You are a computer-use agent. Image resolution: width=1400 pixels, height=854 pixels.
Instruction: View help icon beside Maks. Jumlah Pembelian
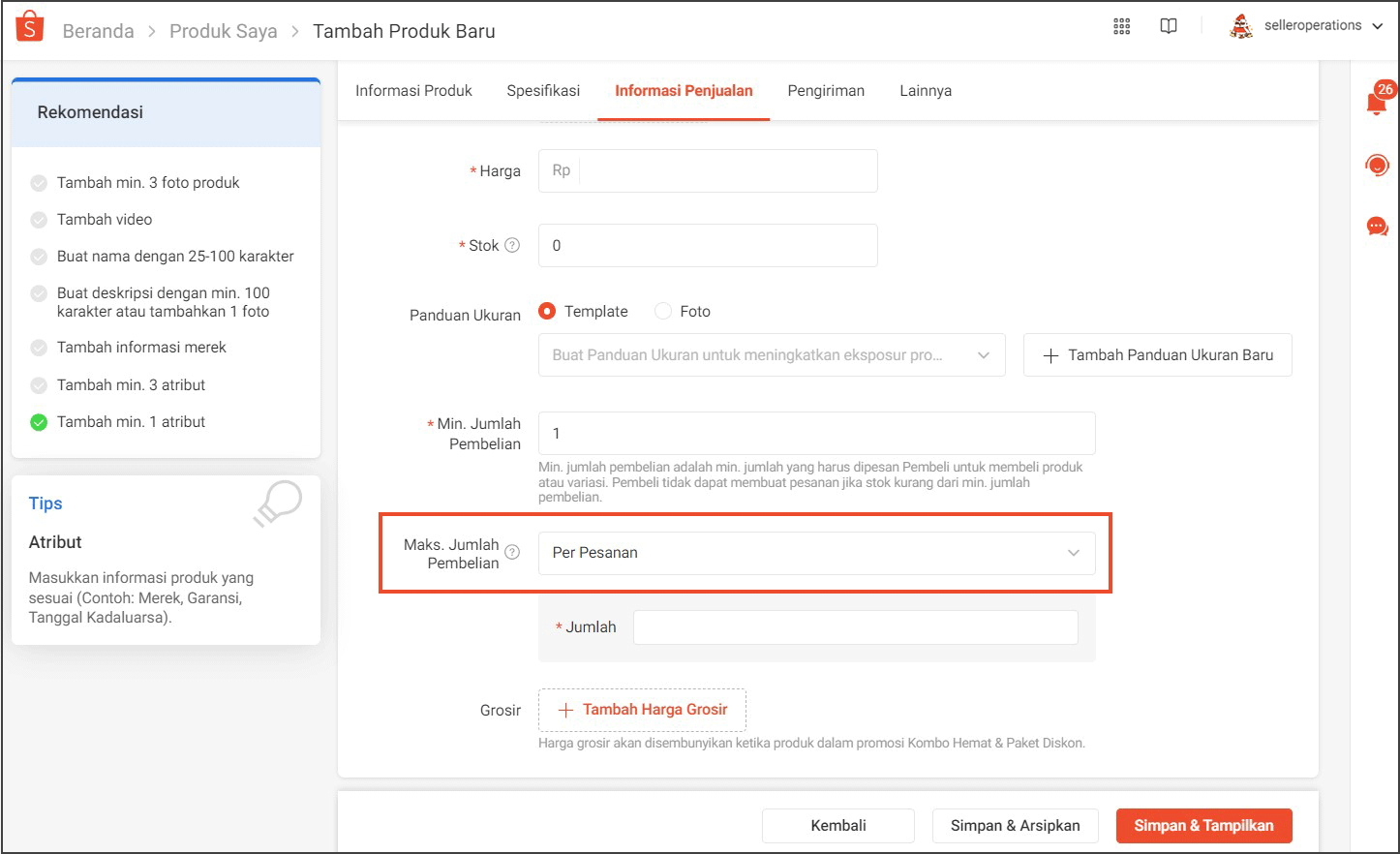click(x=512, y=550)
